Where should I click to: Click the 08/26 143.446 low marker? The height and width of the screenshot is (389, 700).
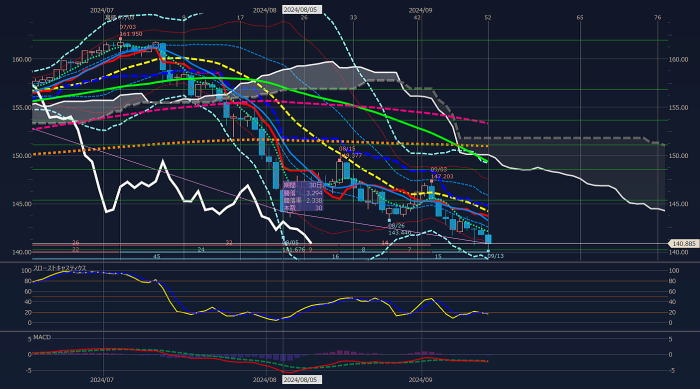(399, 230)
